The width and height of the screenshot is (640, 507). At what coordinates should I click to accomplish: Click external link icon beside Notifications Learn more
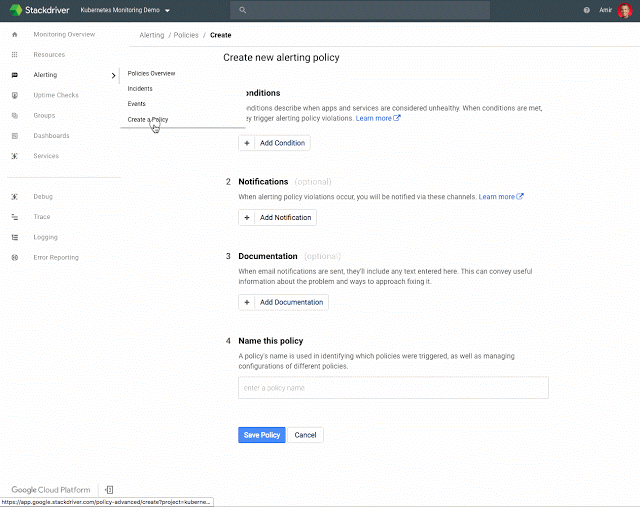point(520,196)
